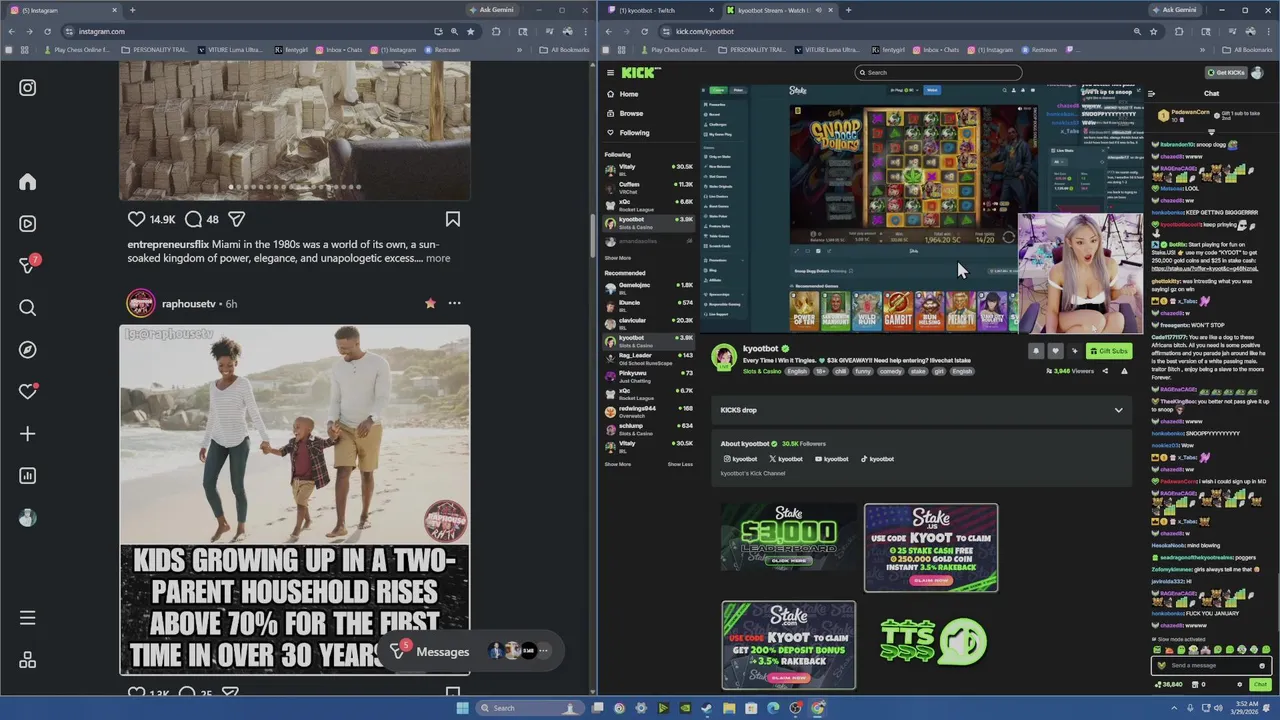
Task: Click Show More under Following
Action: tap(618, 258)
